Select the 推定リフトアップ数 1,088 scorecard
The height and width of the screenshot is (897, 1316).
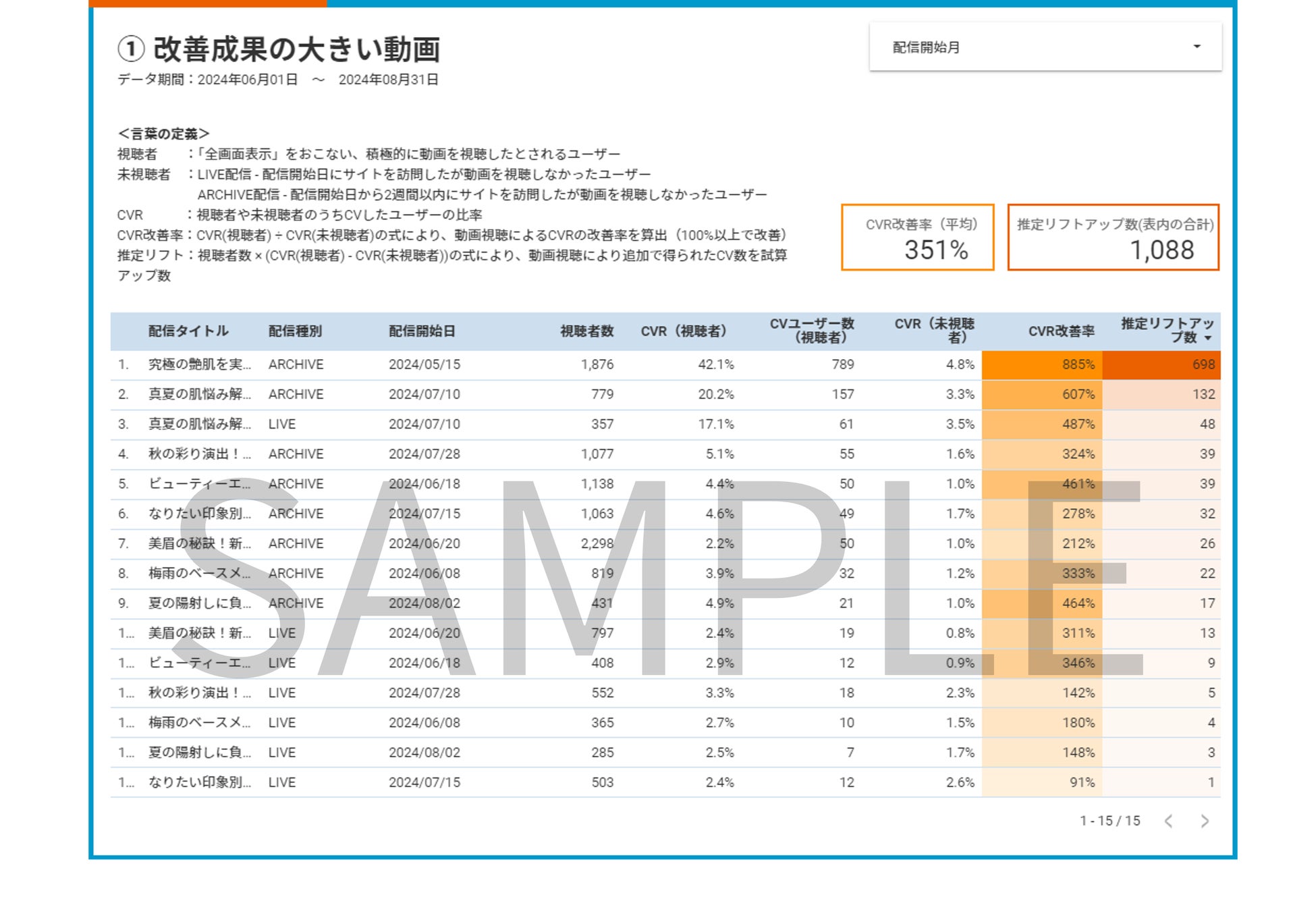tap(1113, 238)
